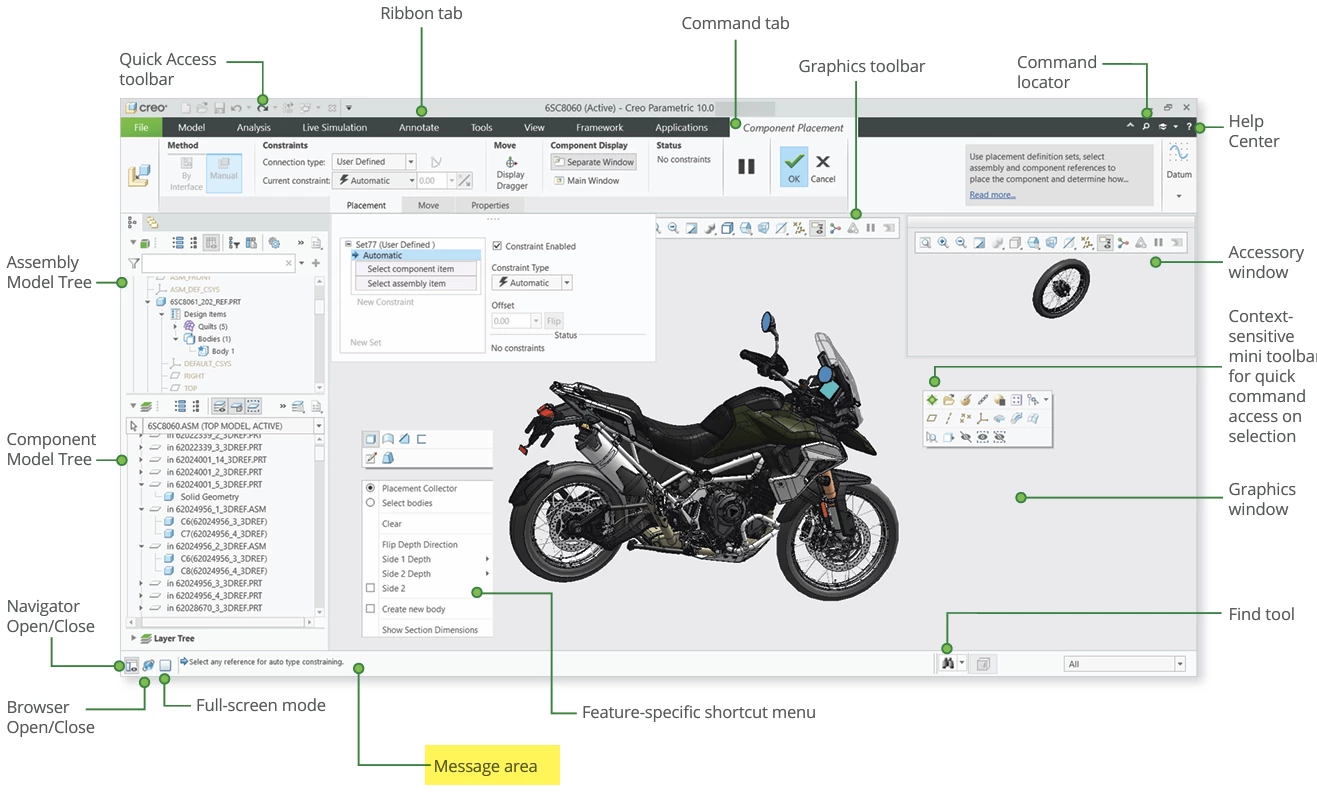1317x797 pixels.
Task: Open the Connection type User Defined dropdown
Action: pos(374,162)
